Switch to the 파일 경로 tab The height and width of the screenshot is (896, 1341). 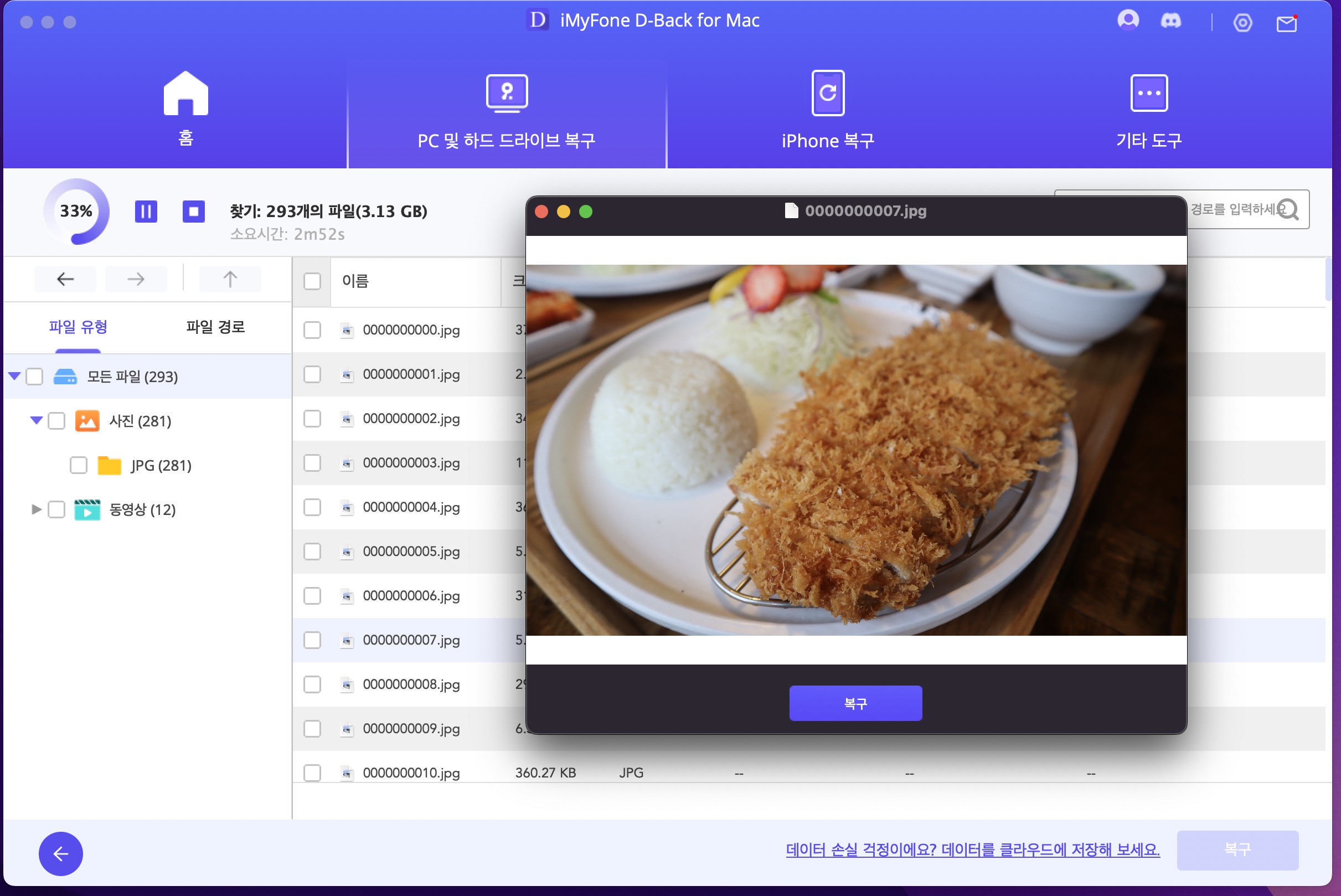pos(215,327)
